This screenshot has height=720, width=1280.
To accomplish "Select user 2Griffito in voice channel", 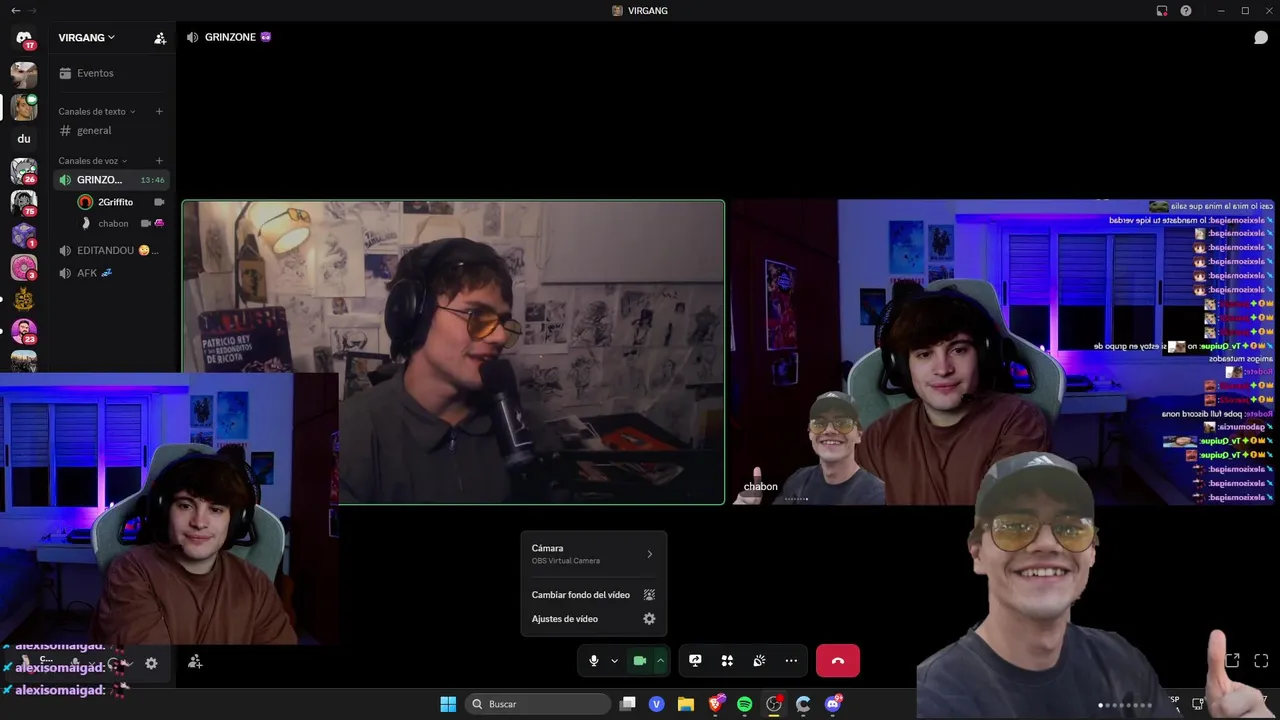I will tap(121, 202).
